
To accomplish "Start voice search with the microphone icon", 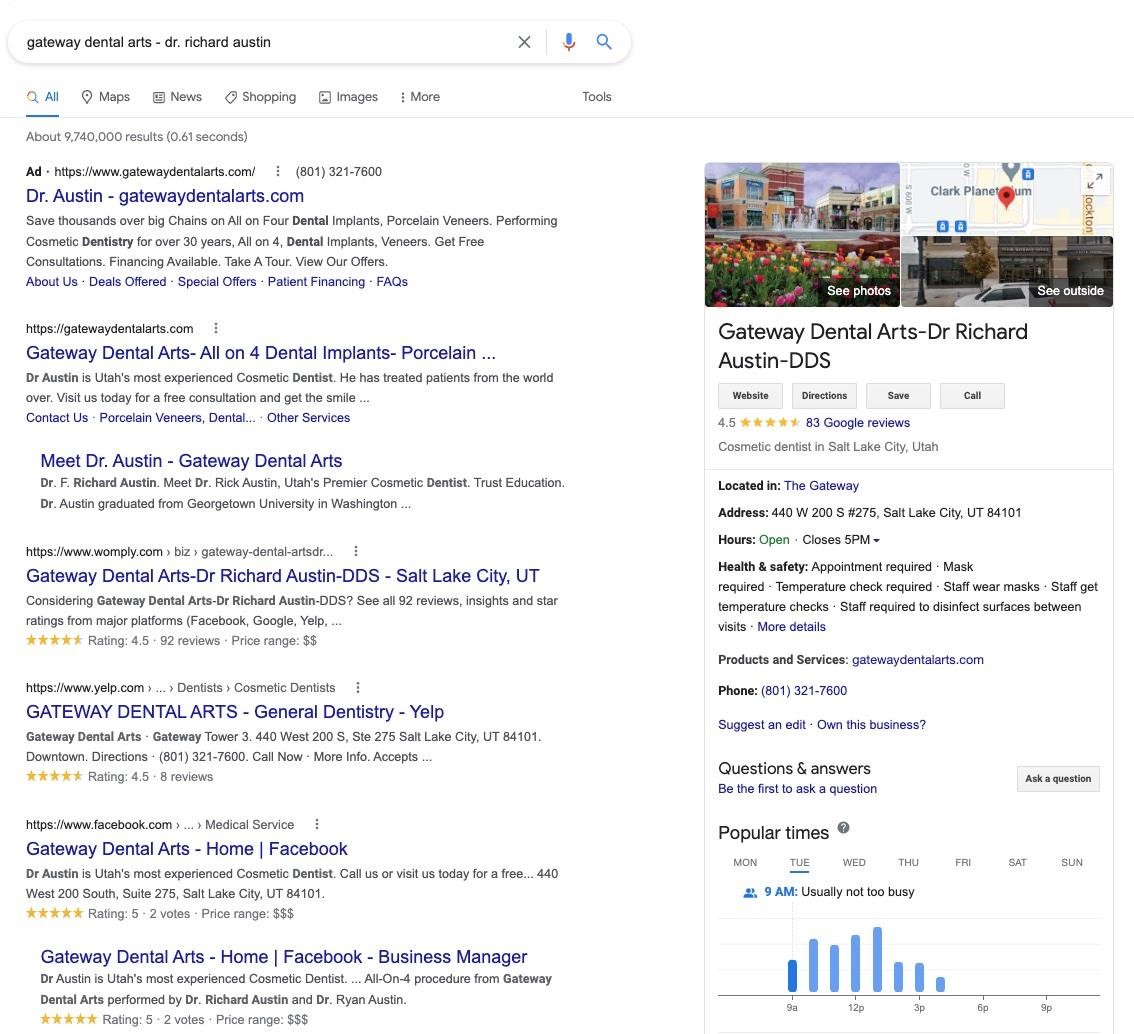I will coord(569,42).
